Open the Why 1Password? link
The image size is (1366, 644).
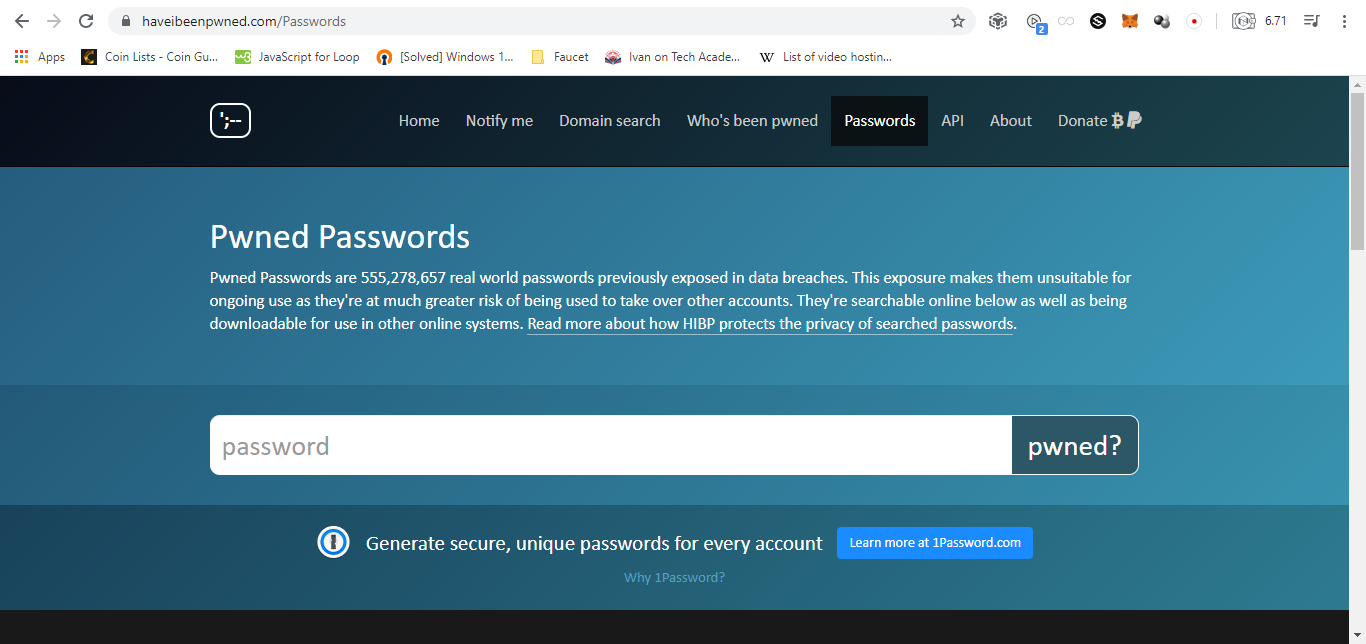pos(674,577)
